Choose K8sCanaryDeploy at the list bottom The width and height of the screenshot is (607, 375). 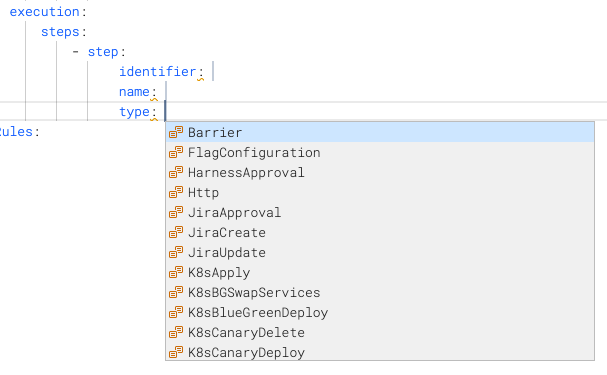point(380,353)
